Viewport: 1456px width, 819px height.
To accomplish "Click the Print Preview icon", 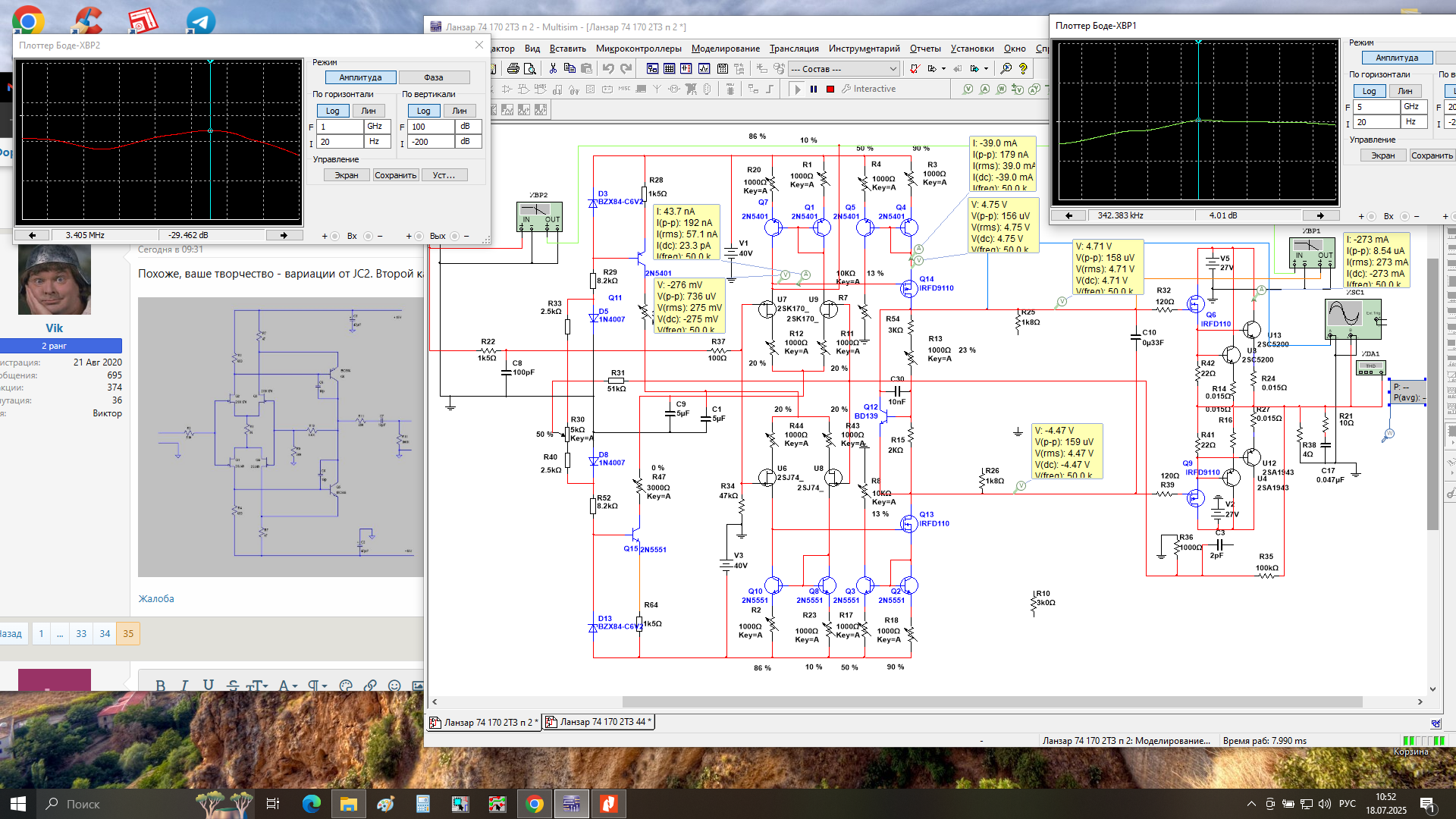I will pyautogui.click(x=530, y=69).
